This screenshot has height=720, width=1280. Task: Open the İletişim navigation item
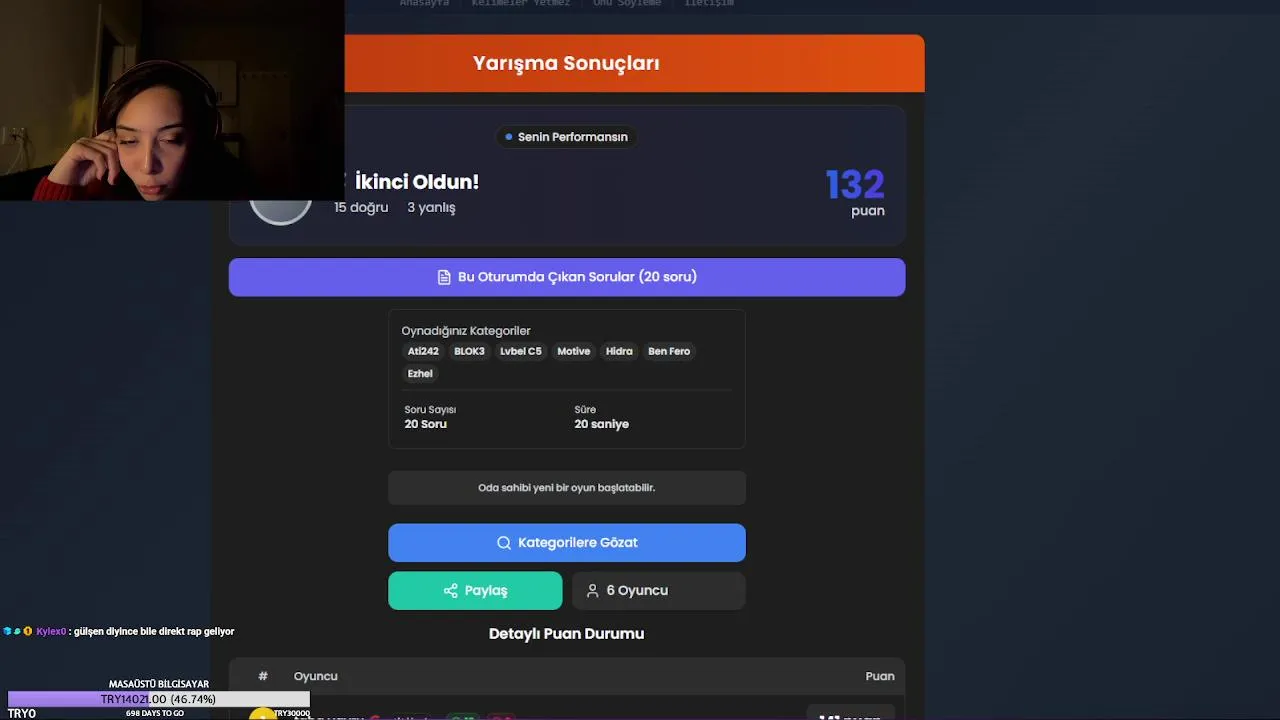[709, 3]
